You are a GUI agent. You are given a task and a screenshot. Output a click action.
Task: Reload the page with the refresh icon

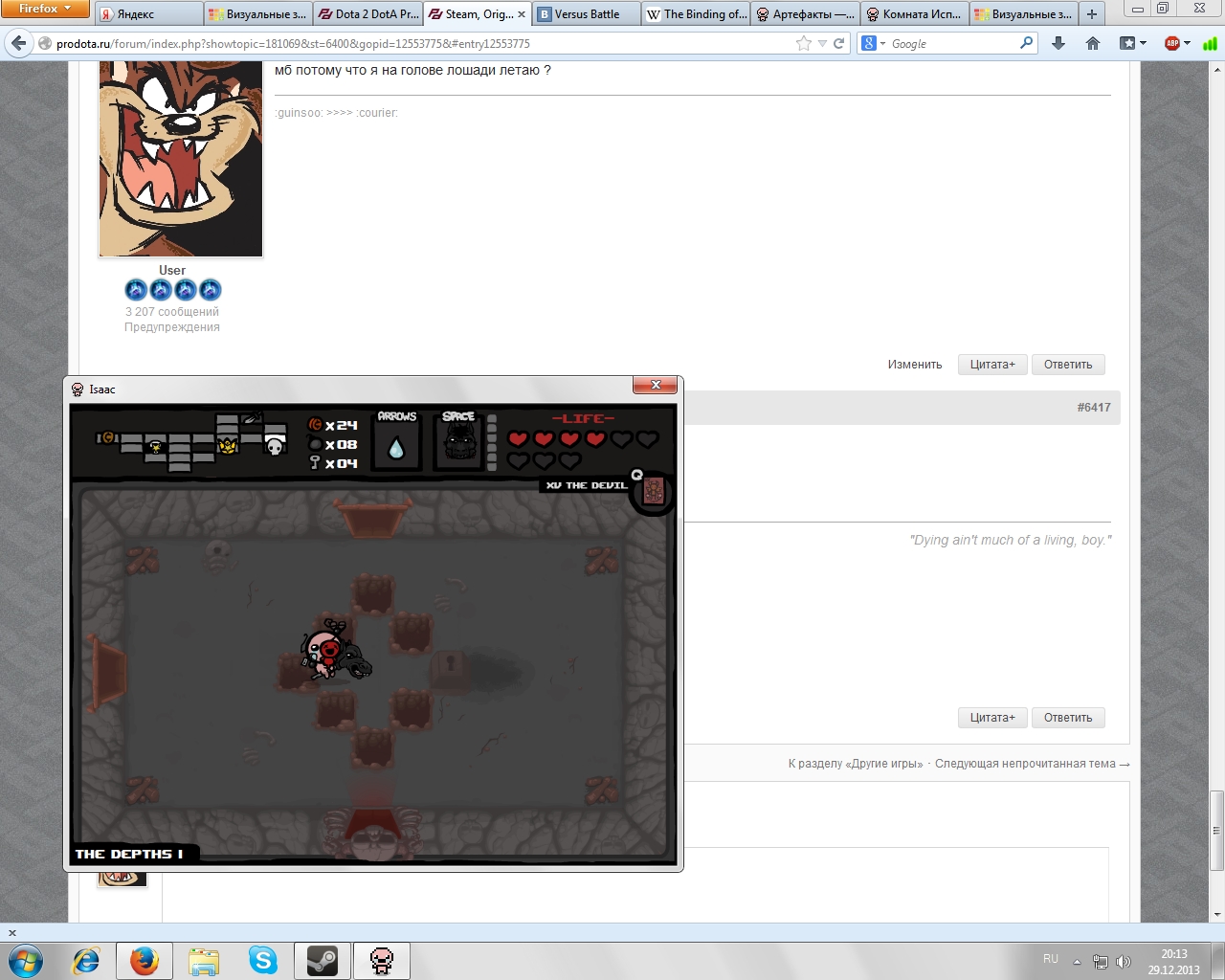(x=839, y=43)
